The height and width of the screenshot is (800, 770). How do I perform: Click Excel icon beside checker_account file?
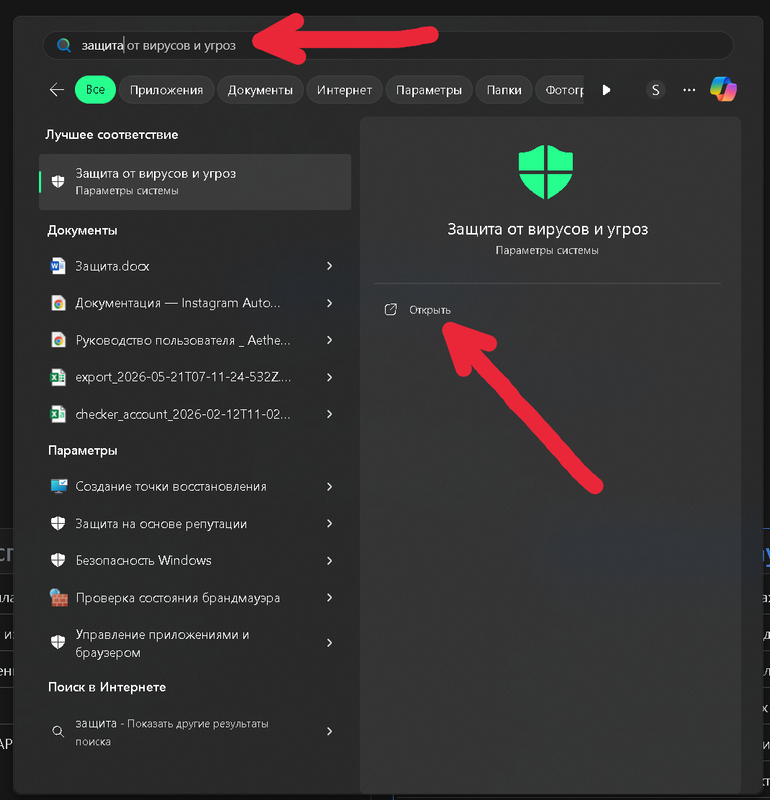pyautogui.click(x=58, y=414)
